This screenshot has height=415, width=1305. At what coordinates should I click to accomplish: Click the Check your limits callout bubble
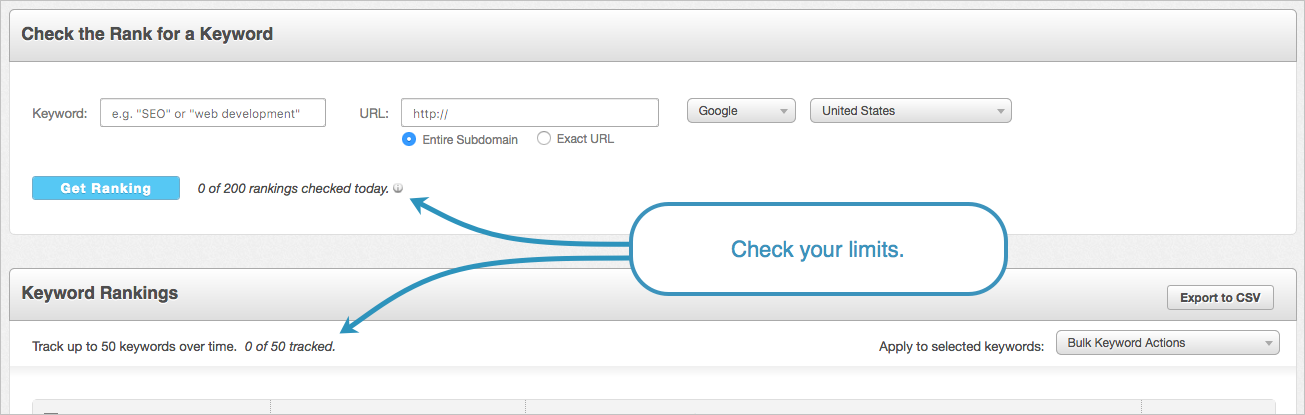[x=817, y=249]
